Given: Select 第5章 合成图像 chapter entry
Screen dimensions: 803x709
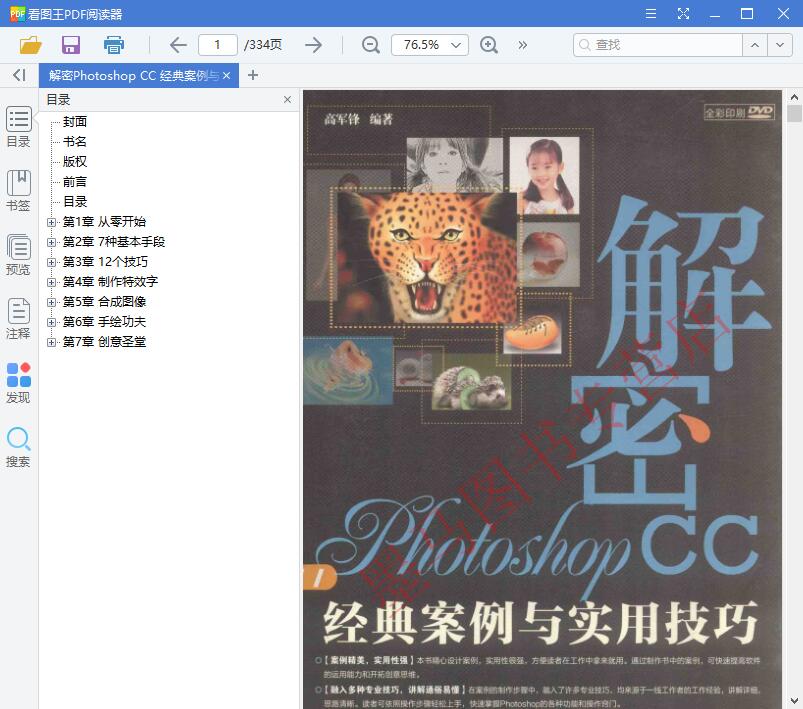Looking at the screenshot, I should (104, 302).
